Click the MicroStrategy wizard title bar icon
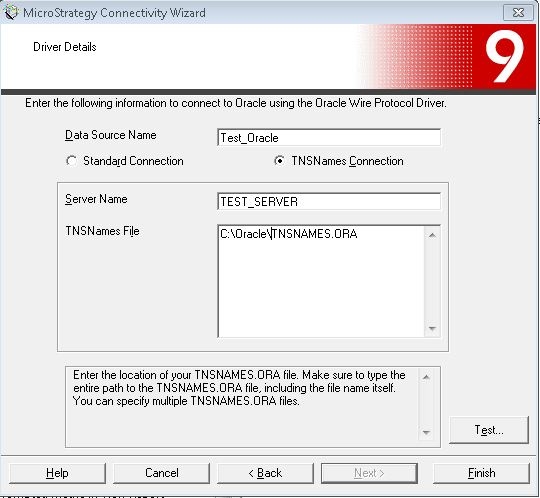Viewport: 540px width, 498px height. point(11,12)
